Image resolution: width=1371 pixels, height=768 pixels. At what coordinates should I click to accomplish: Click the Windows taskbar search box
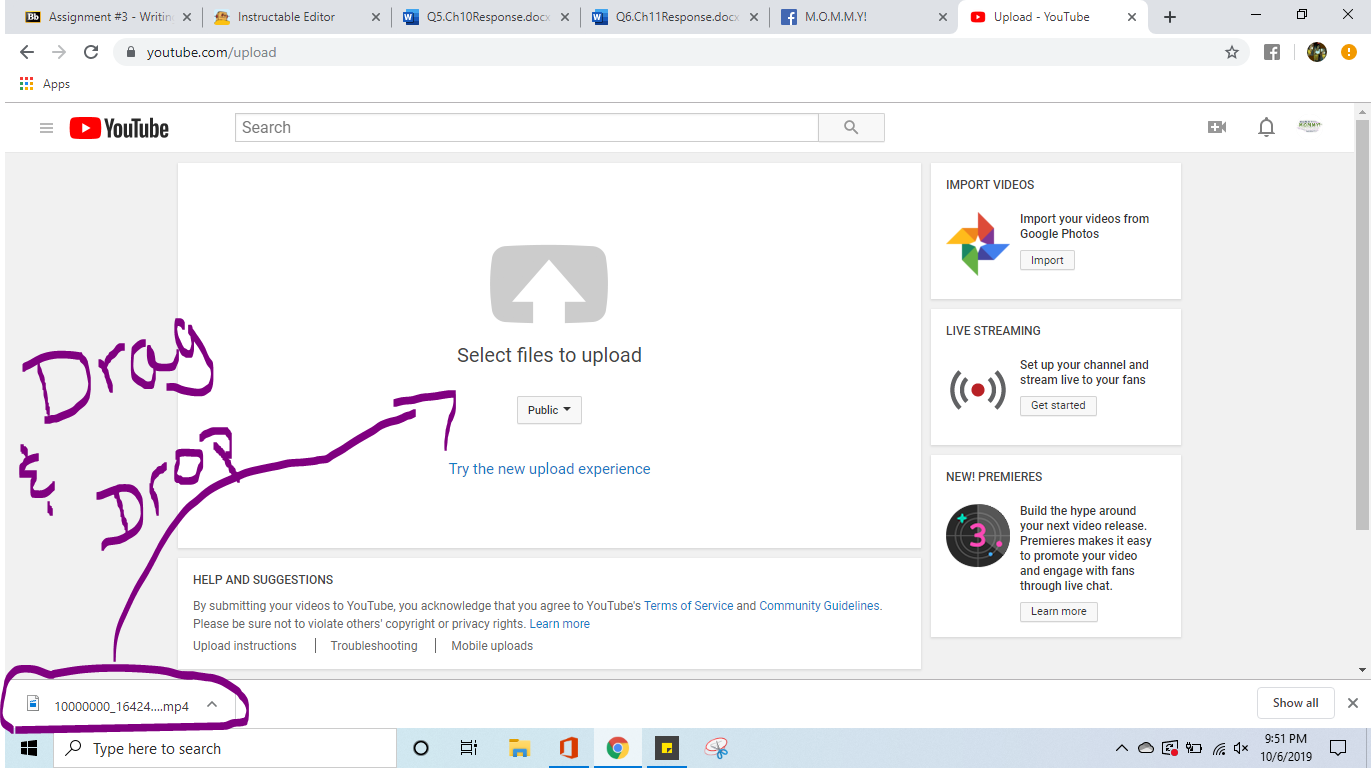(x=225, y=748)
